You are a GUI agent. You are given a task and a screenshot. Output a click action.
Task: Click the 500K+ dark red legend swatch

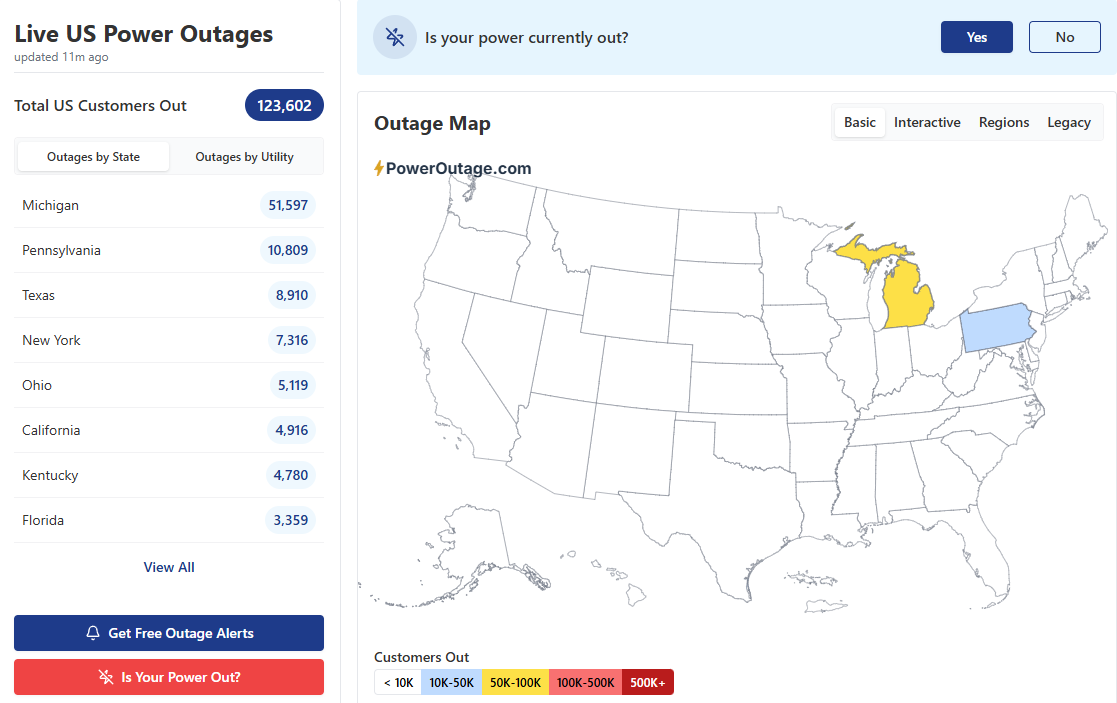point(647,683)
